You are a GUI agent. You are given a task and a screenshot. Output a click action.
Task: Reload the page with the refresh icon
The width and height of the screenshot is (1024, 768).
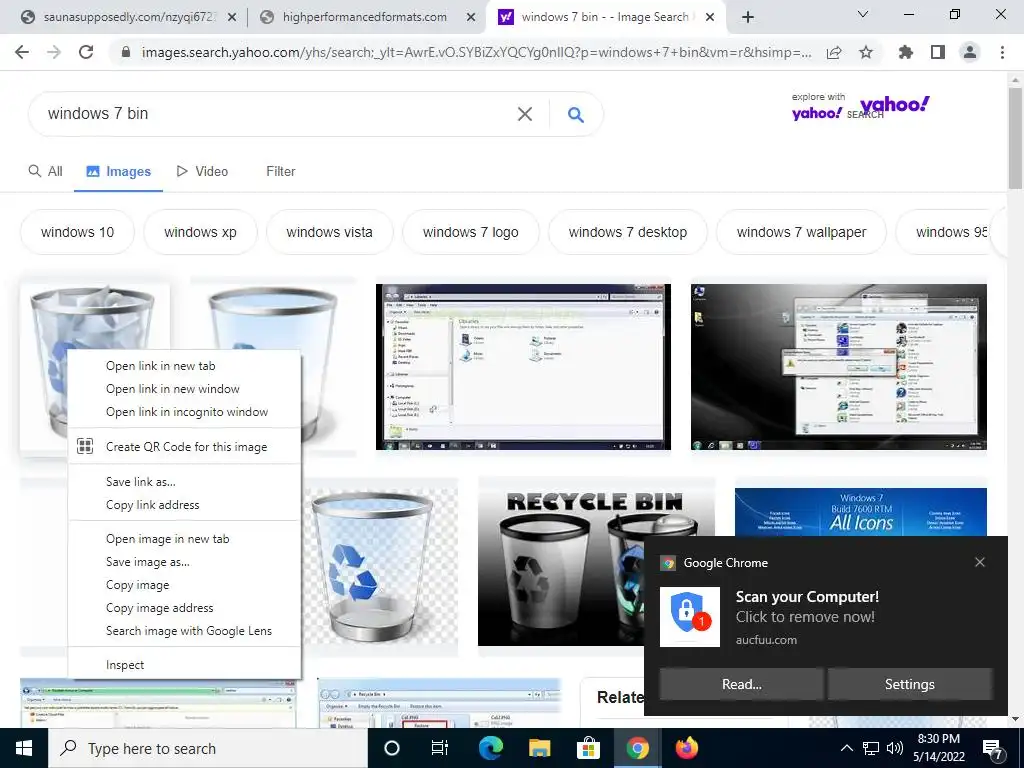pos(86,52)
